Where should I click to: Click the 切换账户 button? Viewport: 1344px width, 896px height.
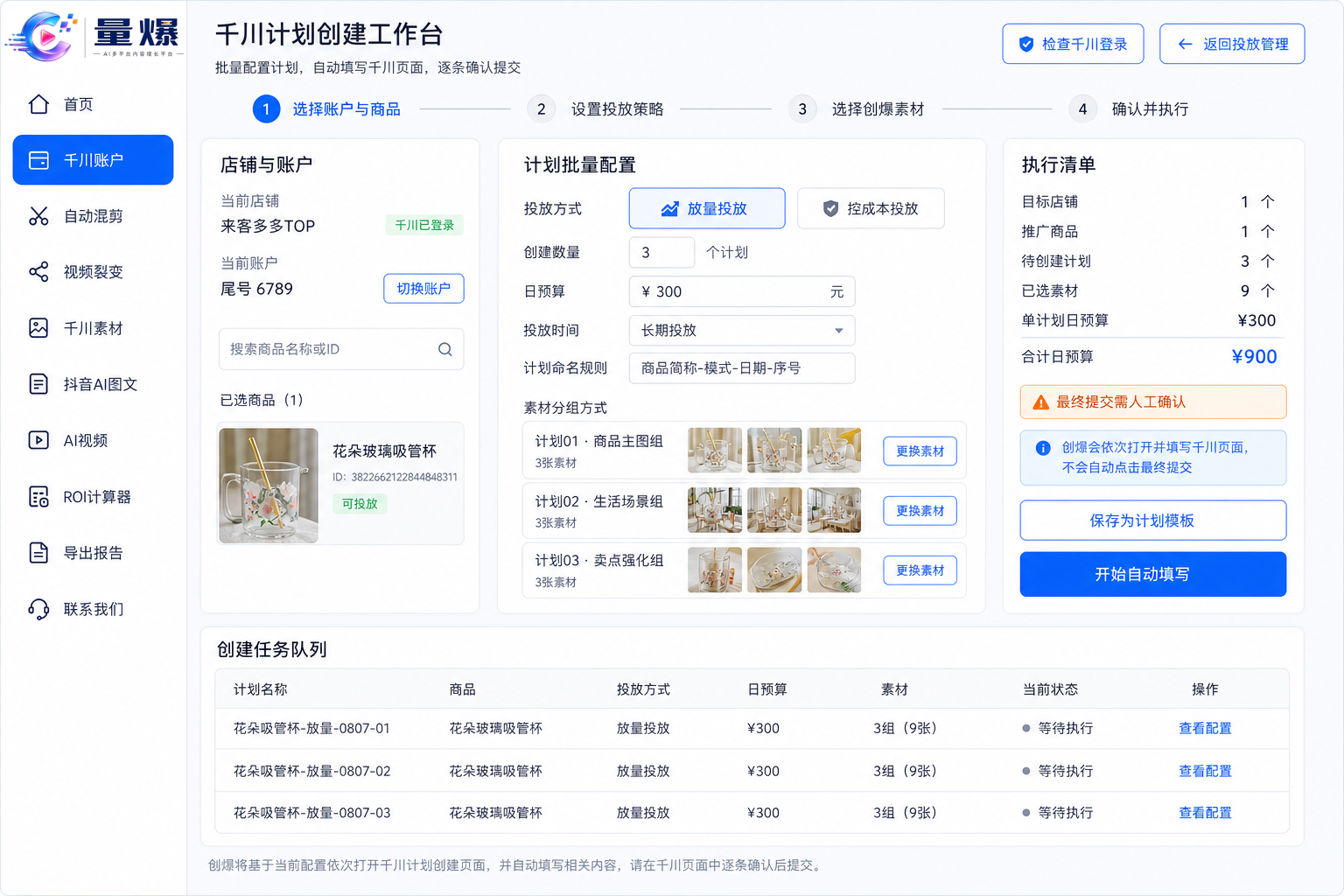pos(423,289)
